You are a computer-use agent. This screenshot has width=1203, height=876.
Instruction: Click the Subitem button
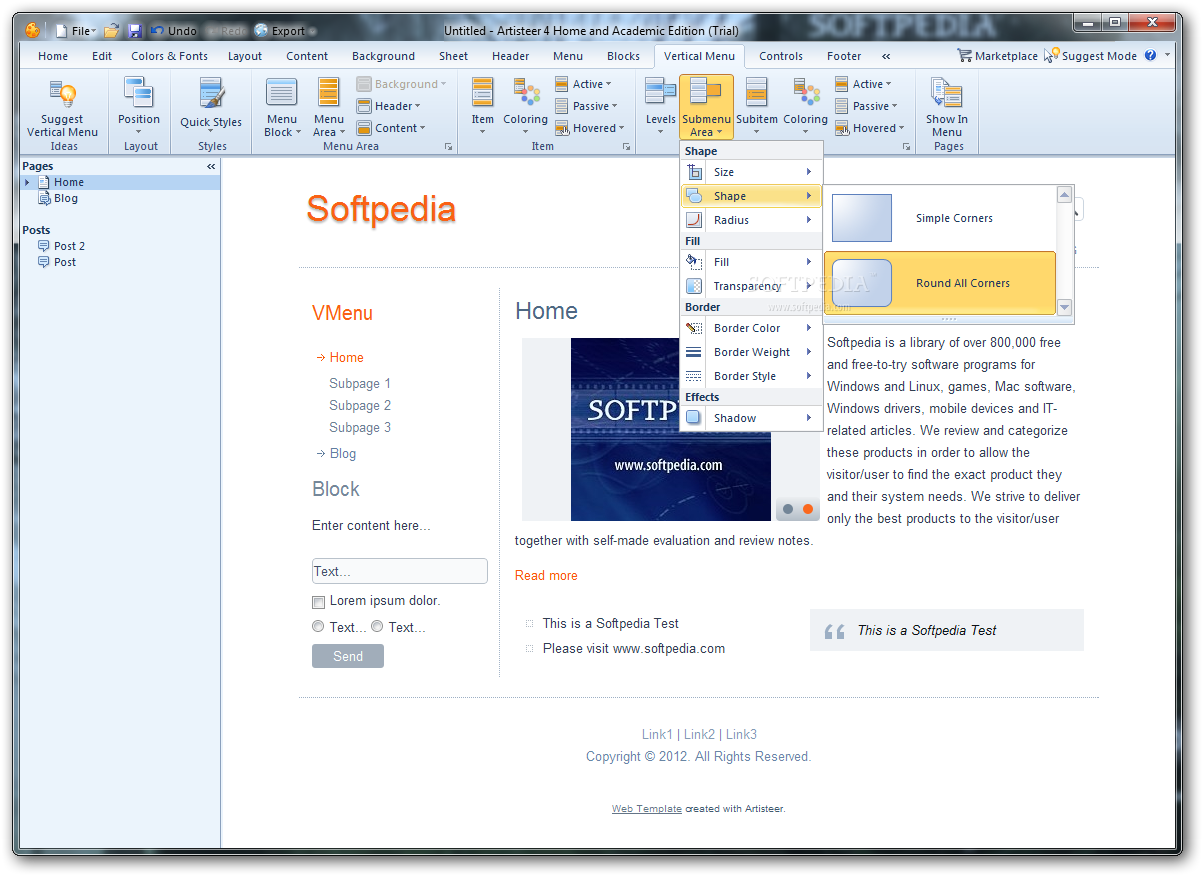757,107
